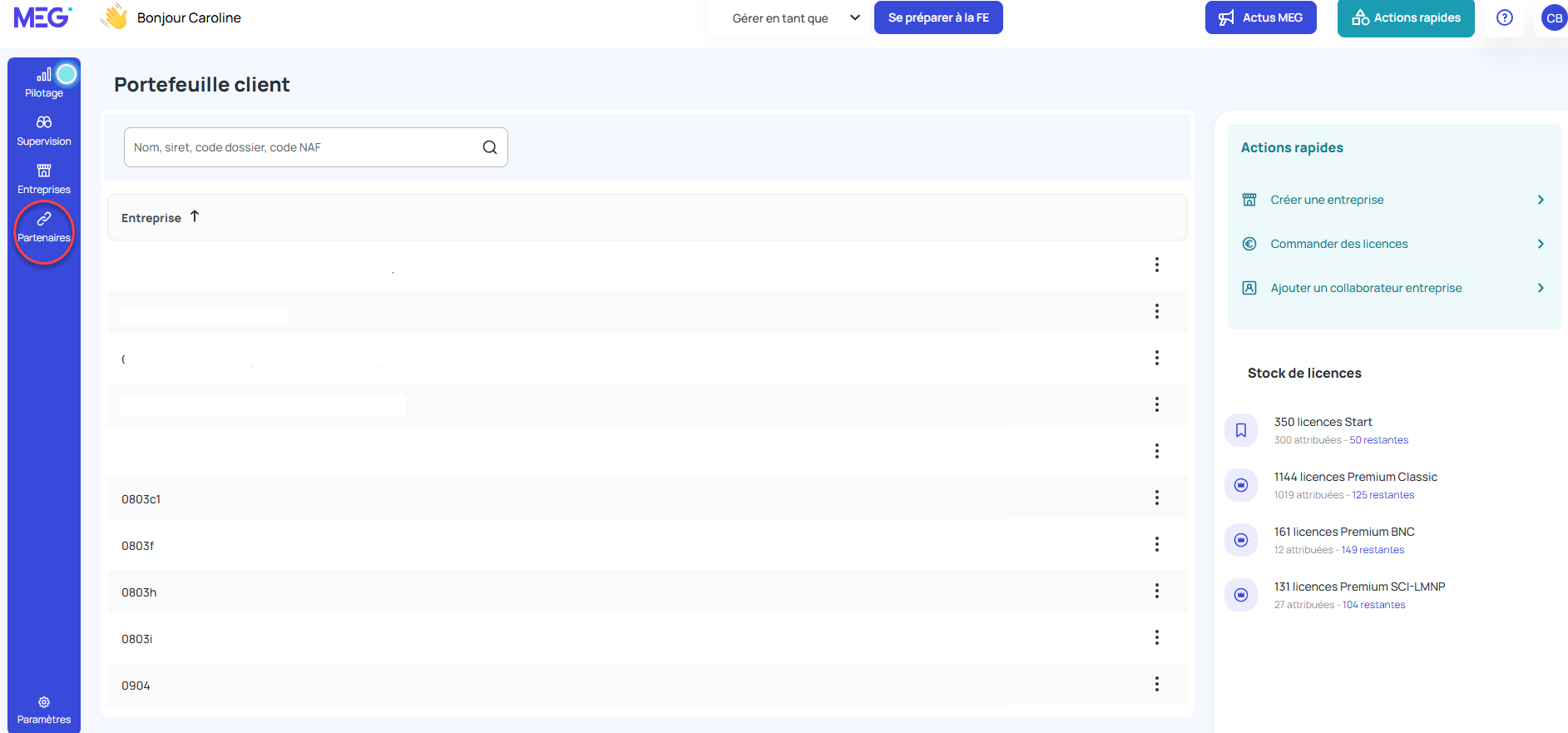Open the help question mark icon
This screenshot has width=1568, height=733.
(1505, 17)
